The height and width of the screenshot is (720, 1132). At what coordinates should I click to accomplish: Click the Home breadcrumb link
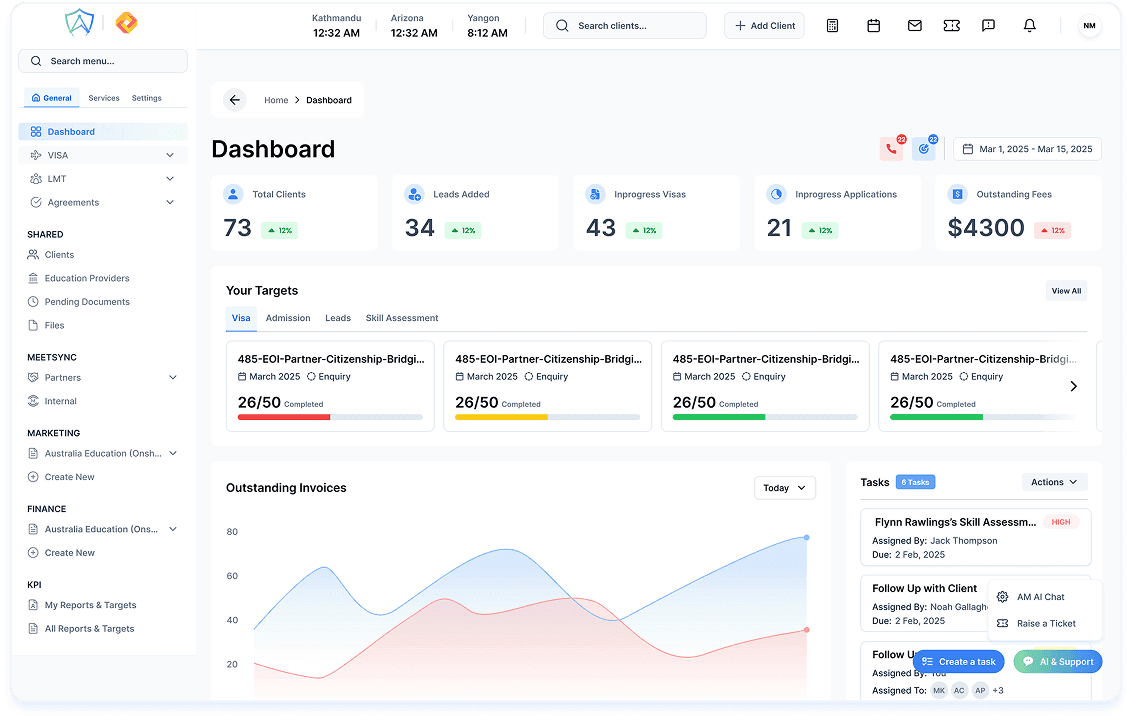point(276,100)
